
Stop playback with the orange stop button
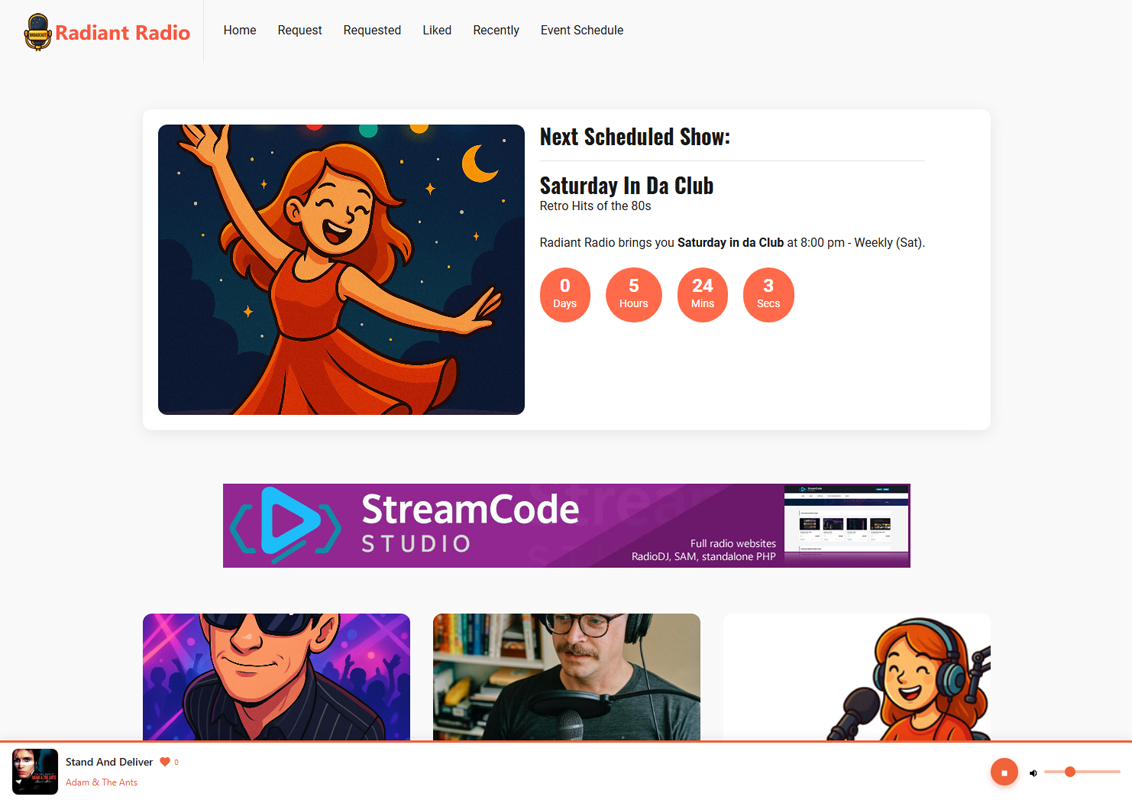1004,772
